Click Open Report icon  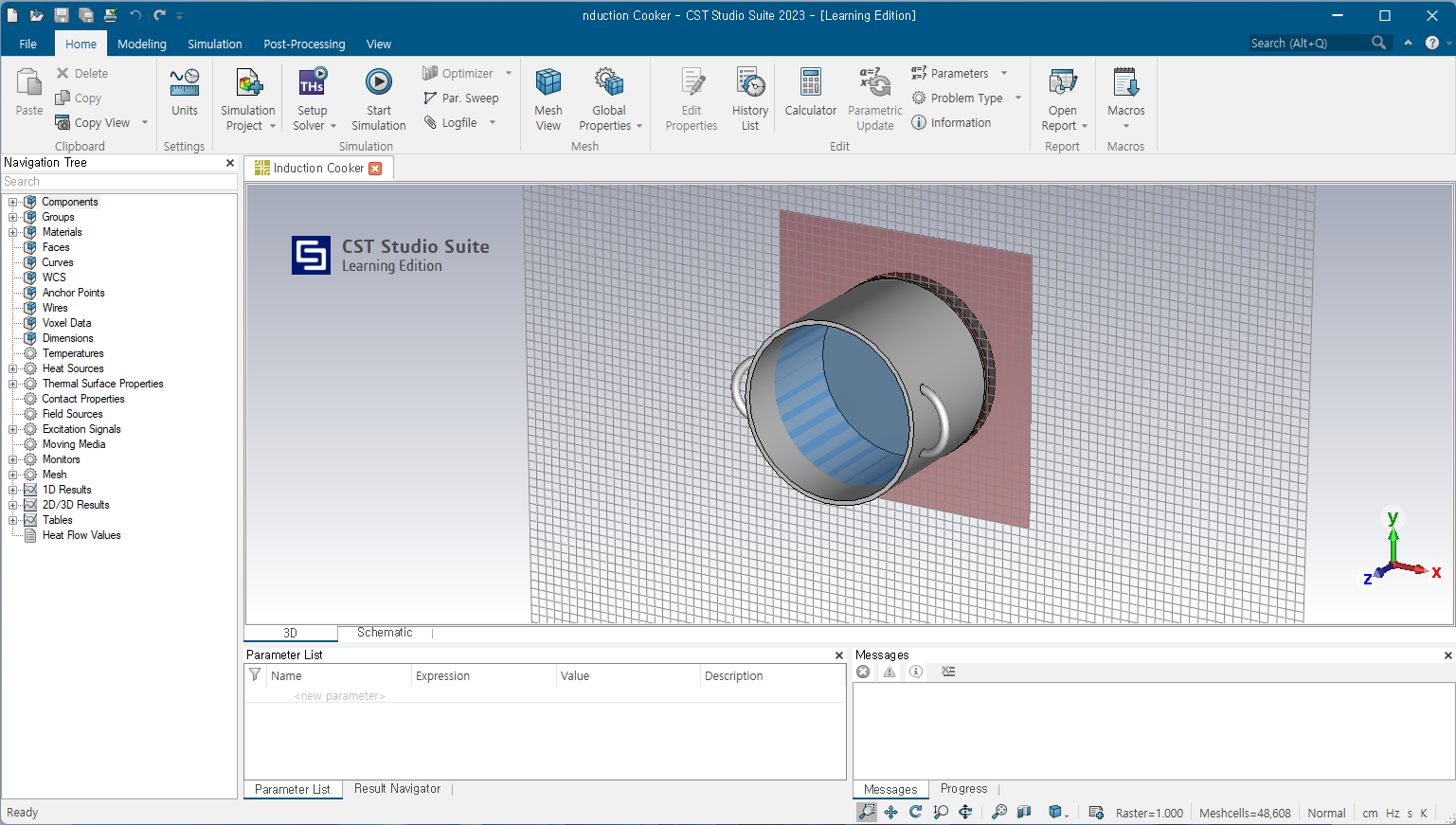(1063, 83)
